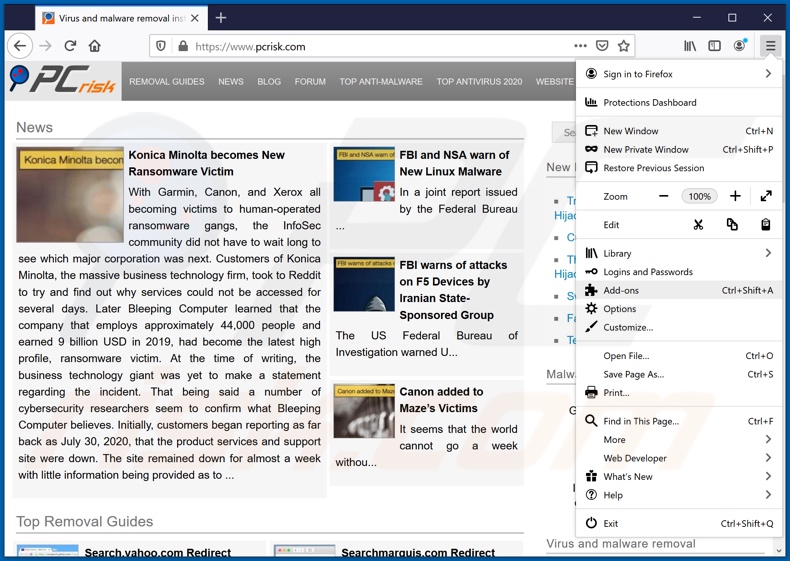Reload the current page

[70, 46]
